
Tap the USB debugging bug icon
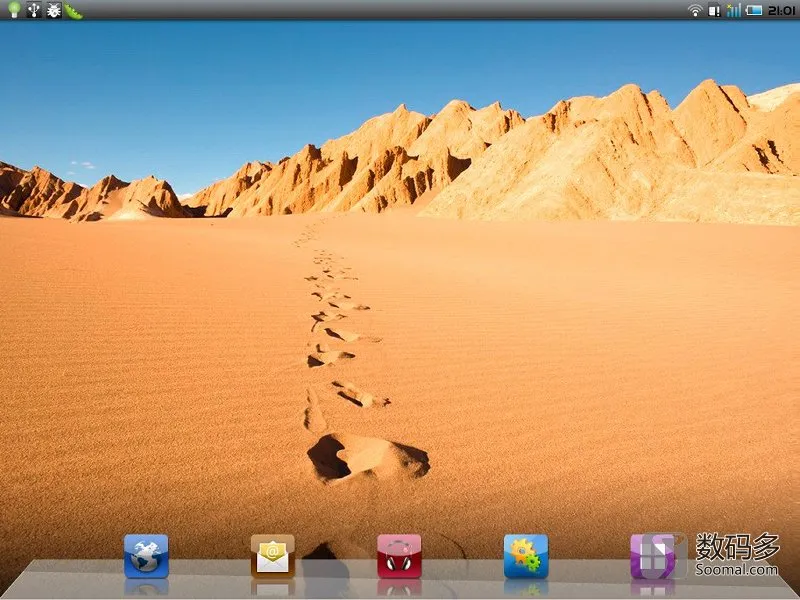pos(54,10)
